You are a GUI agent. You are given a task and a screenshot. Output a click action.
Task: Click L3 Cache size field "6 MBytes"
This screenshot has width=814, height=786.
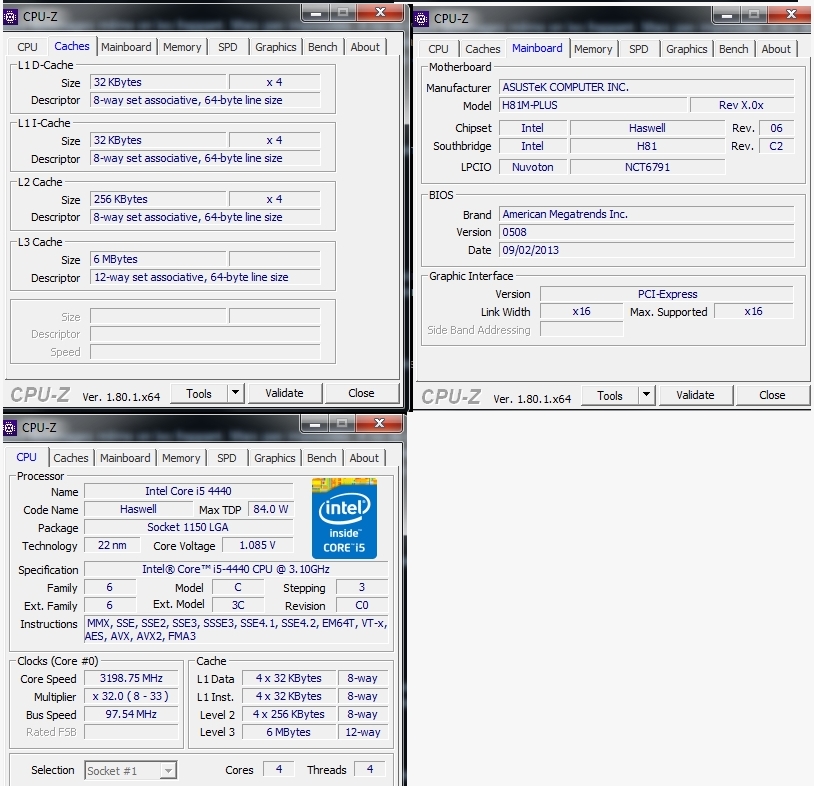(158, 259)
